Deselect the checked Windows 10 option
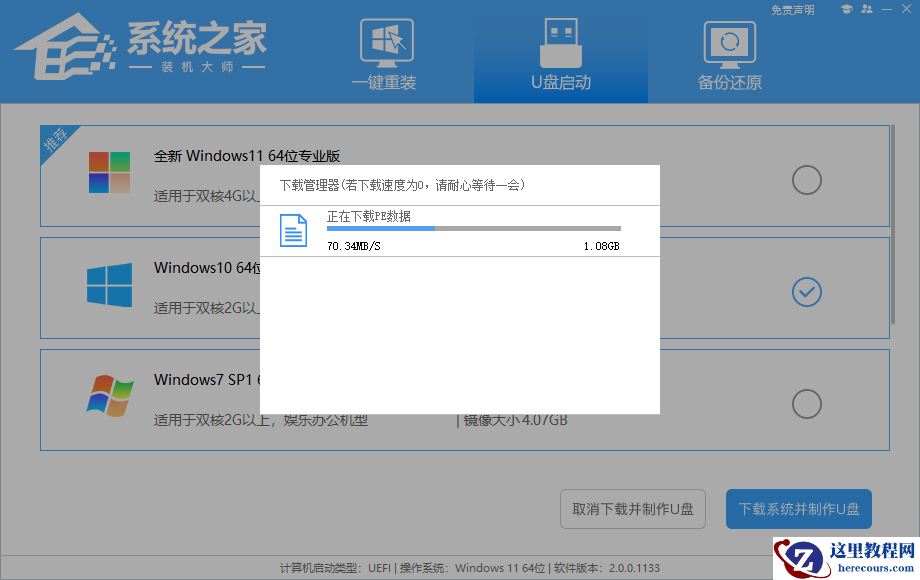 [x=806, y=292]
